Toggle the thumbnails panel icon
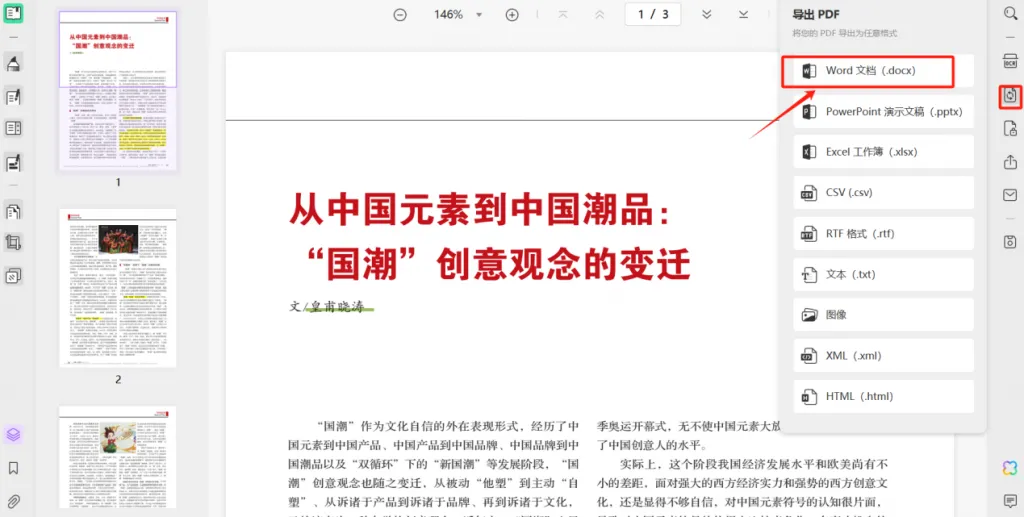This screenshot has height=517, width=1024. 13,434
